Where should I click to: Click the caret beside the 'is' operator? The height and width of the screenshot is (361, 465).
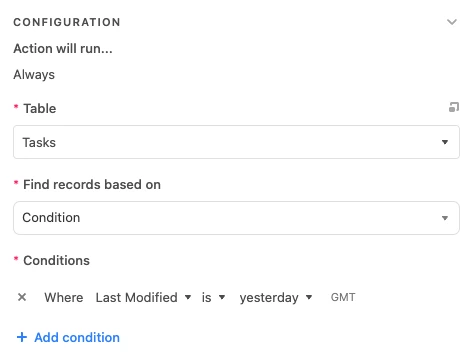point(222,297)
